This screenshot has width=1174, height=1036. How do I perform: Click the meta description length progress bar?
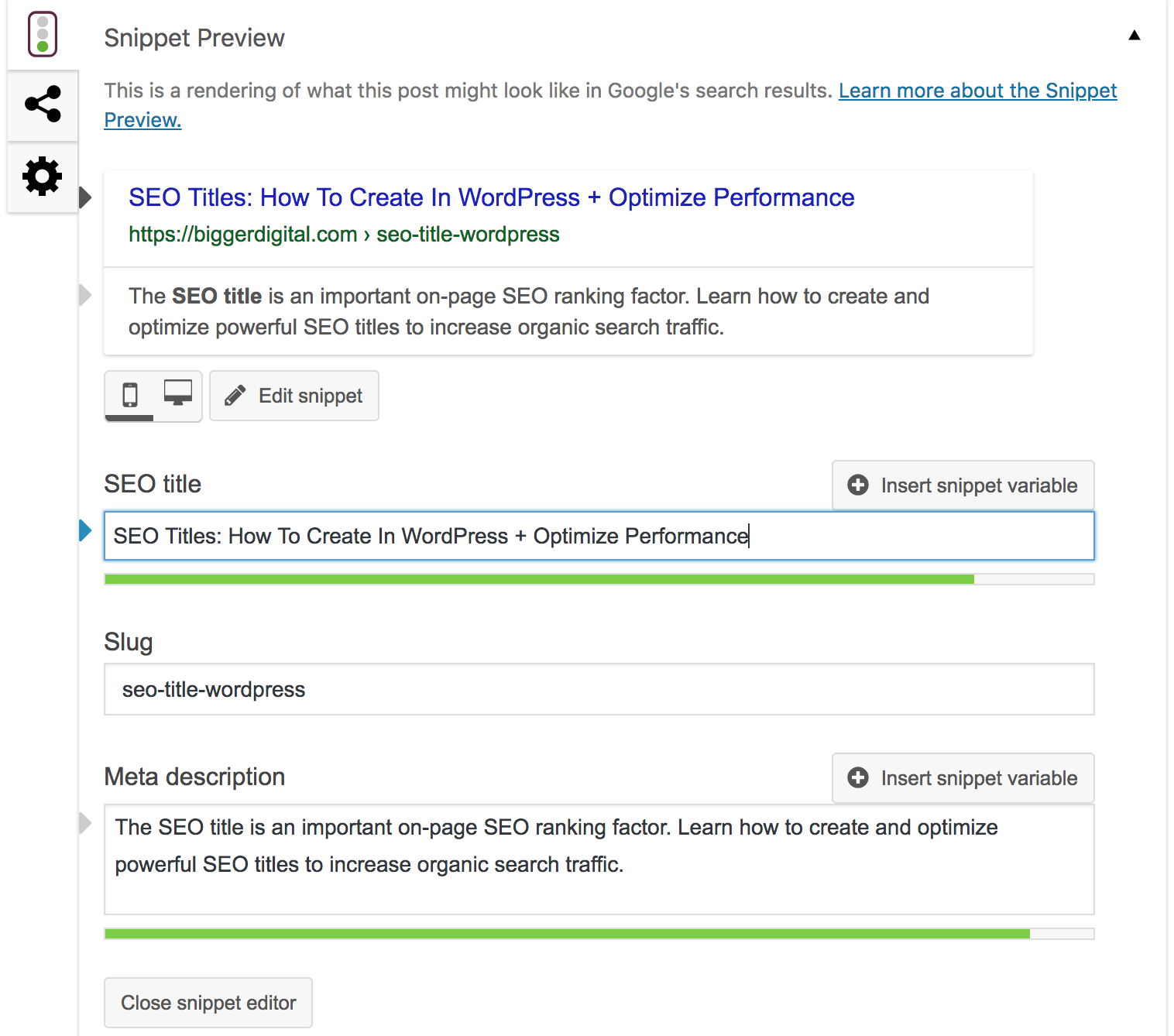(x=599, y=934)
